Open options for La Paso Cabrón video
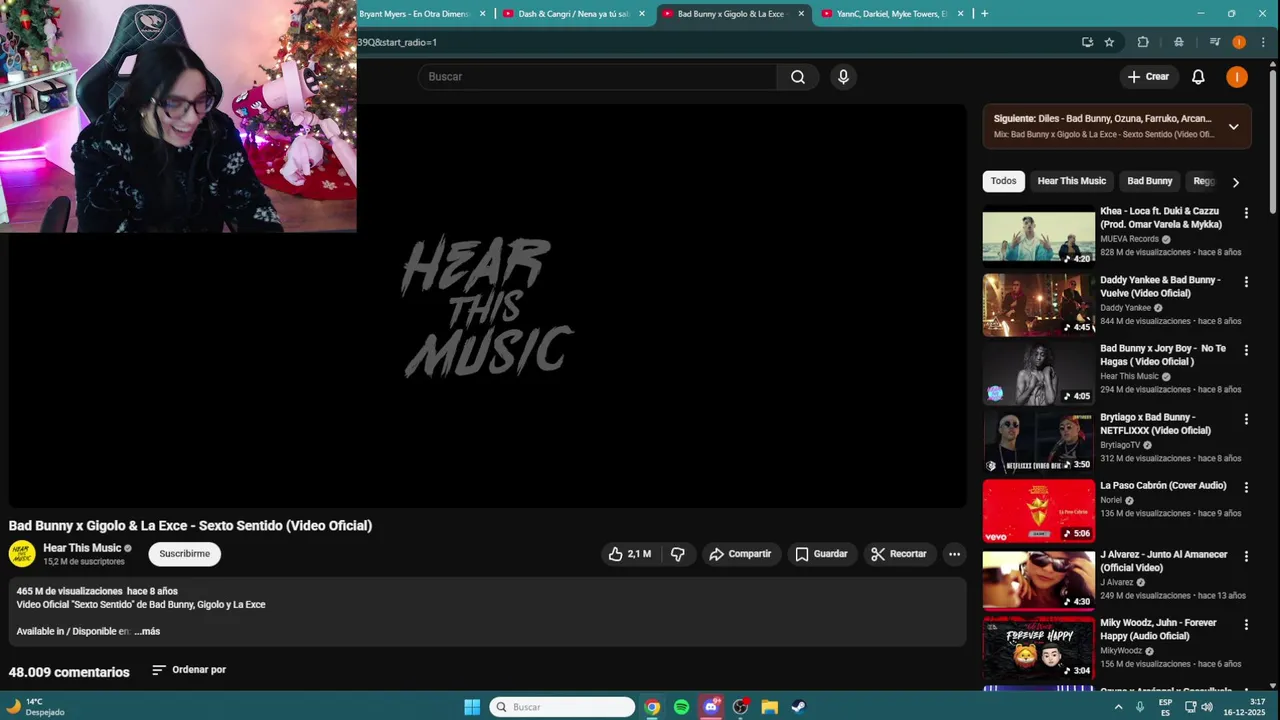The height and width of the screenshot is (720, 1280). point(1246,487)
